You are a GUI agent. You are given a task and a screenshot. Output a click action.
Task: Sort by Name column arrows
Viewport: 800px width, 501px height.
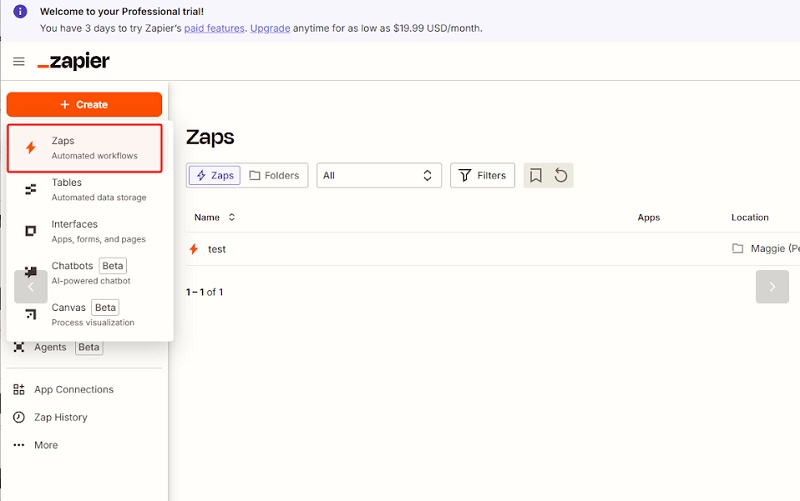[x=232, y=217]
